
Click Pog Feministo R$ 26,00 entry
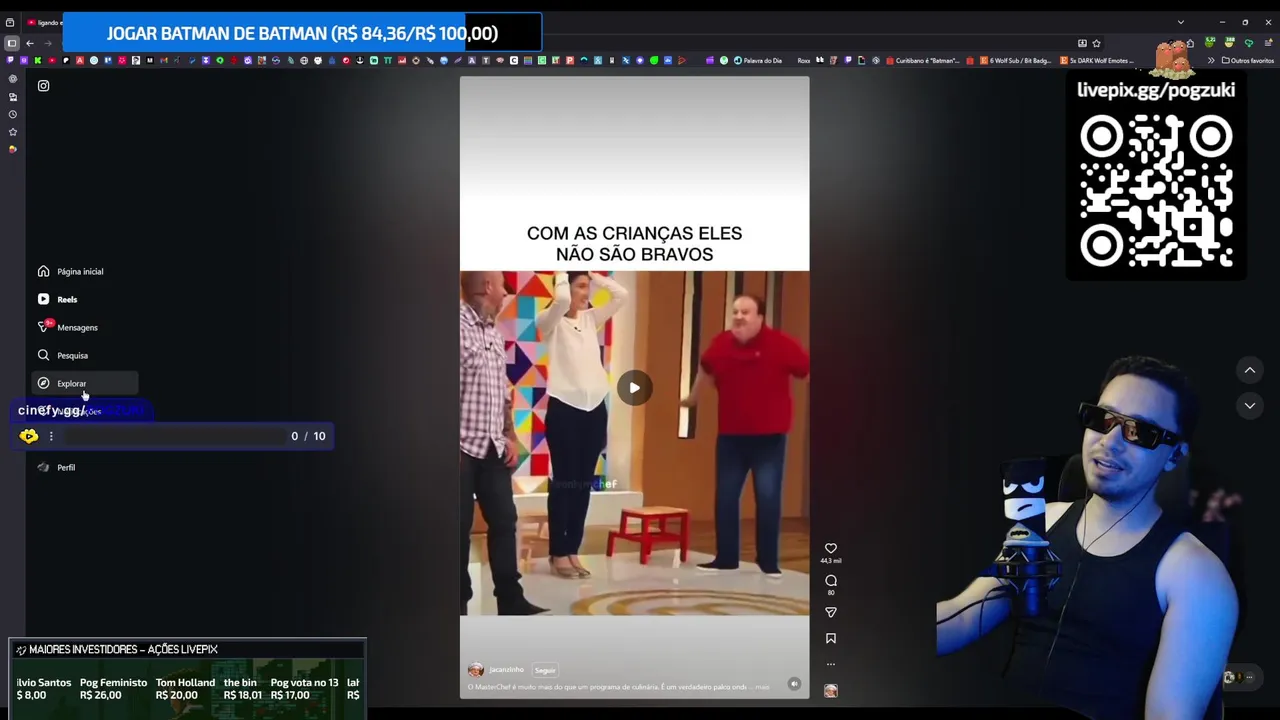(x=113, y=689)
